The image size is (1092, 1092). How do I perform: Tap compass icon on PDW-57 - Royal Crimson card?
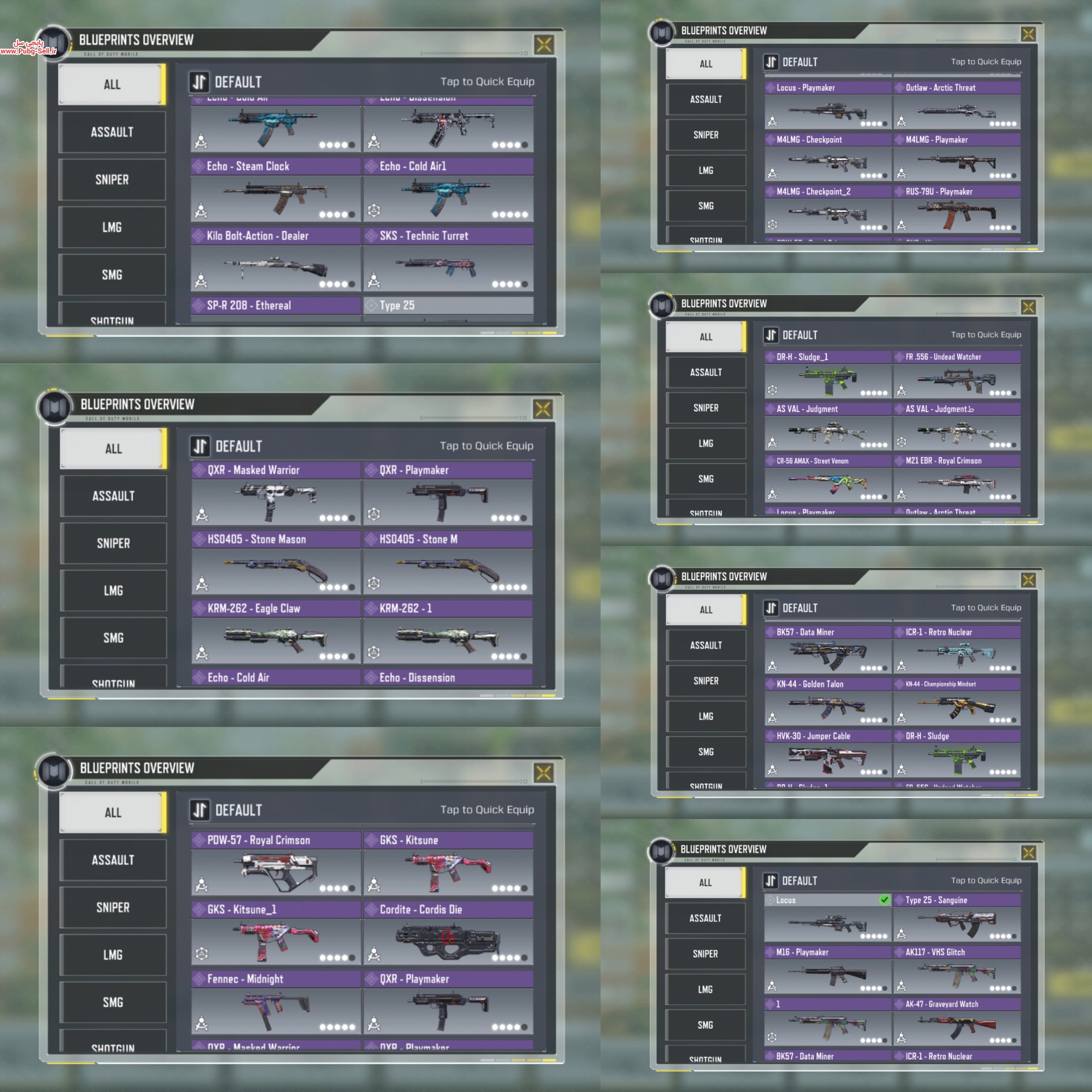pos(201,885)
